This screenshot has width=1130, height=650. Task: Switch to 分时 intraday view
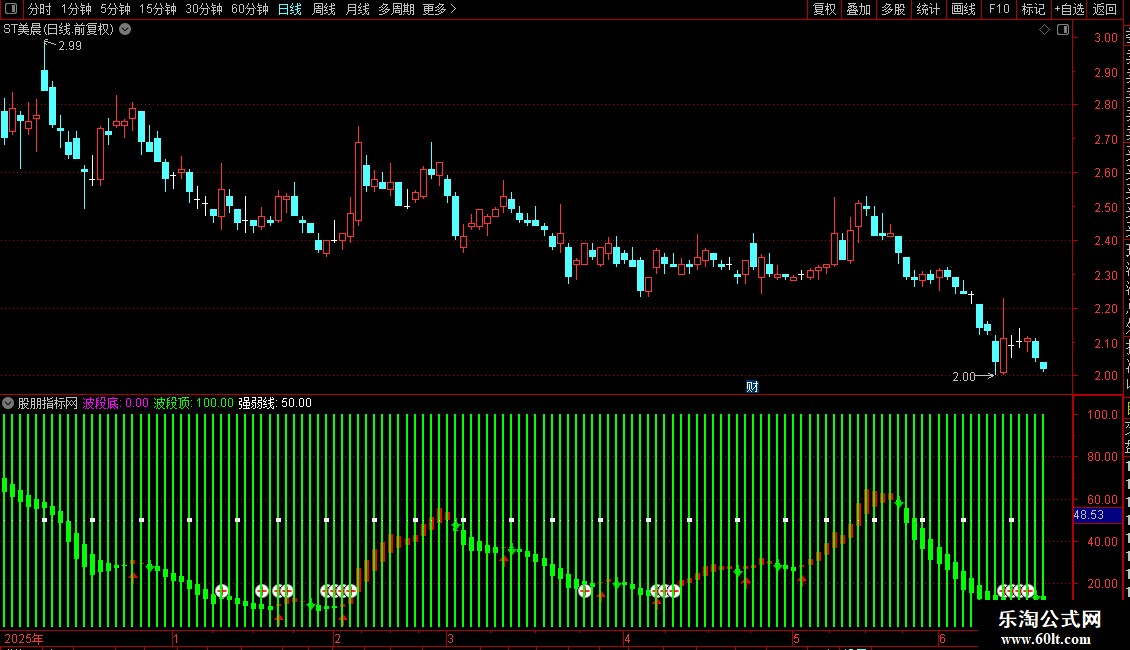40,9
